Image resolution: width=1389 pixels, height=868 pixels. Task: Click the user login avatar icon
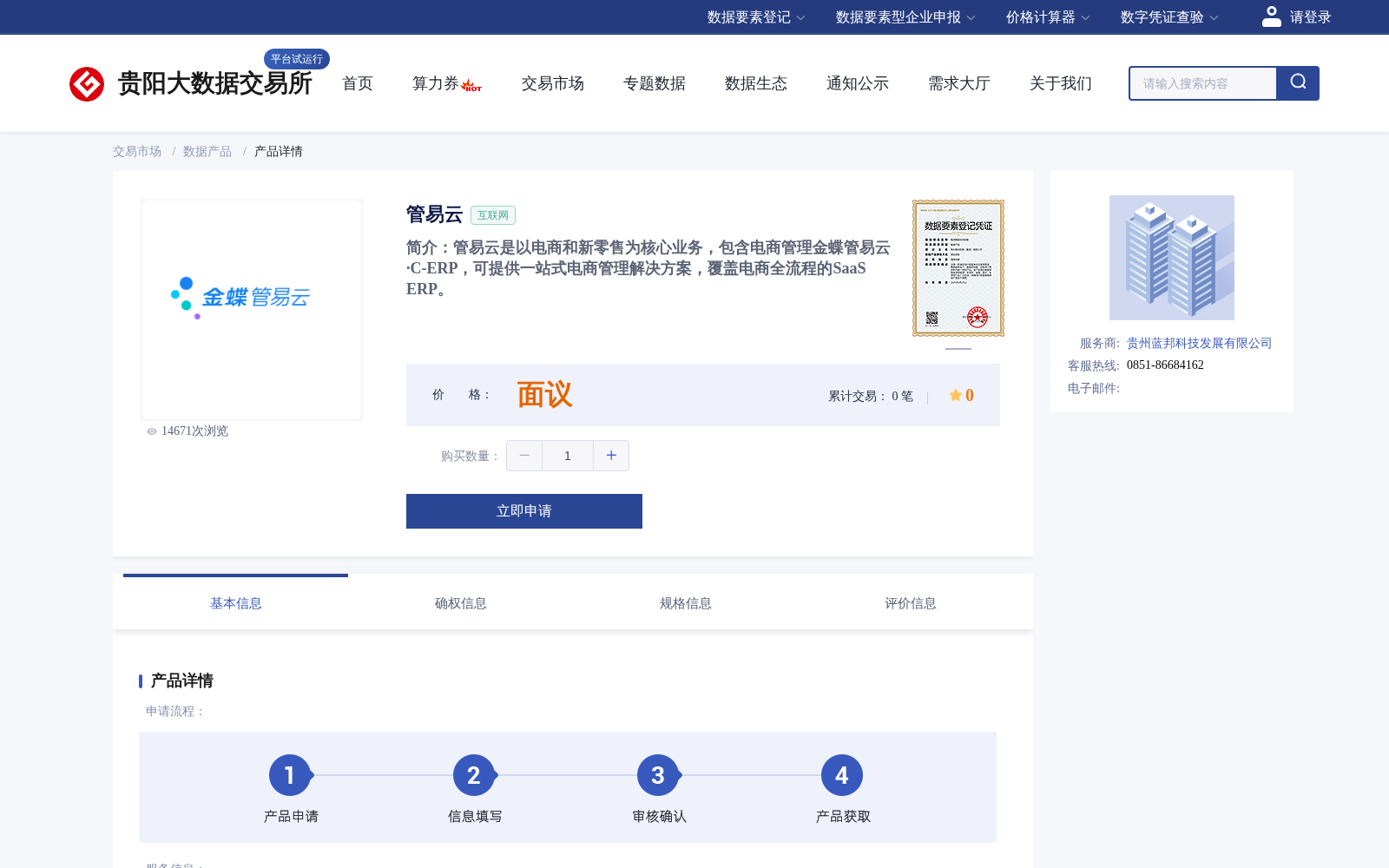pos(1271,16)
